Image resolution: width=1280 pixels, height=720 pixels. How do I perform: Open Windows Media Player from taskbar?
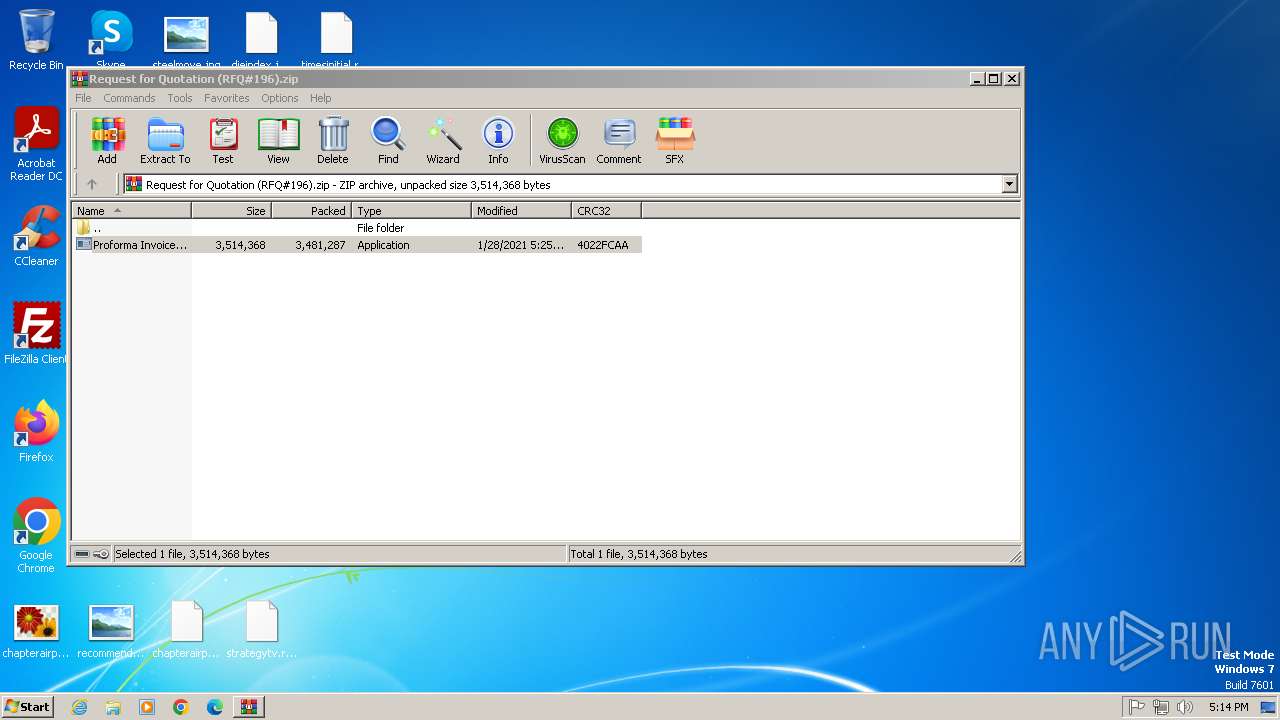[x=147, y=707]
